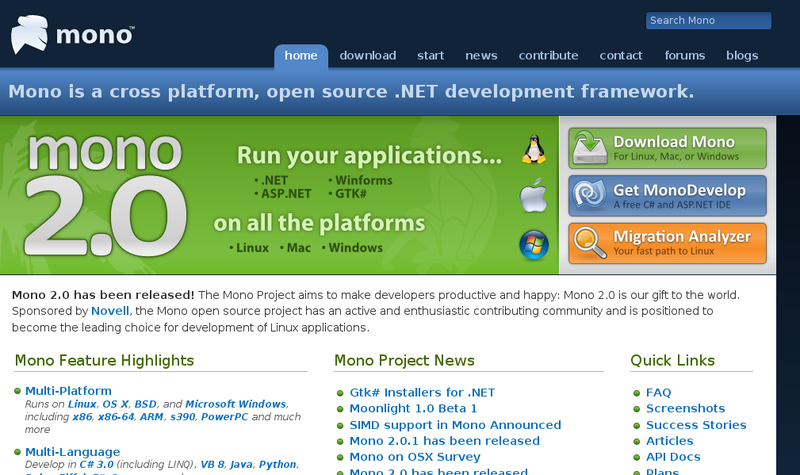
Task: Click the Mono Project News heading
Action: 404,360
